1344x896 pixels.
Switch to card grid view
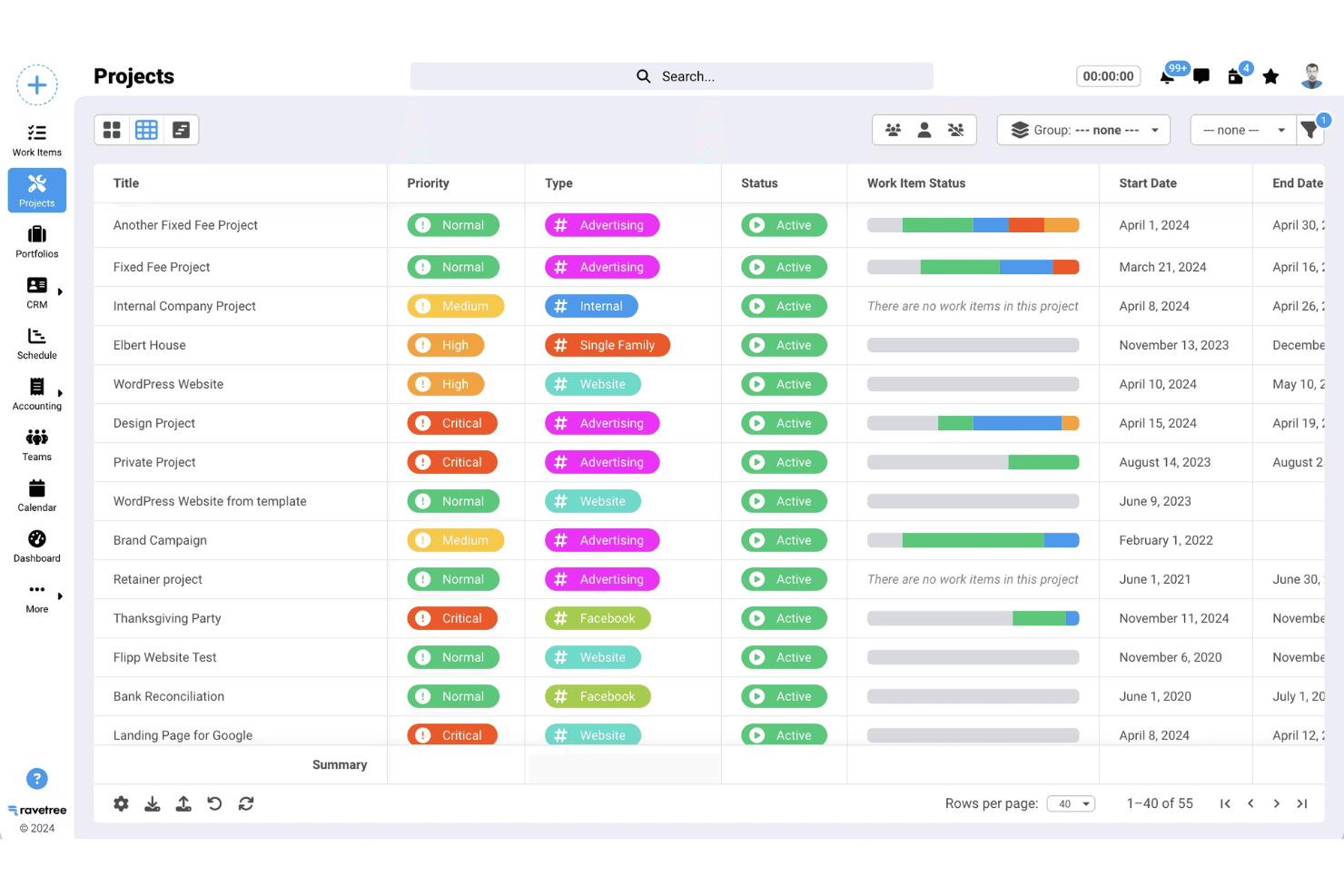click(x=112, y=130)
